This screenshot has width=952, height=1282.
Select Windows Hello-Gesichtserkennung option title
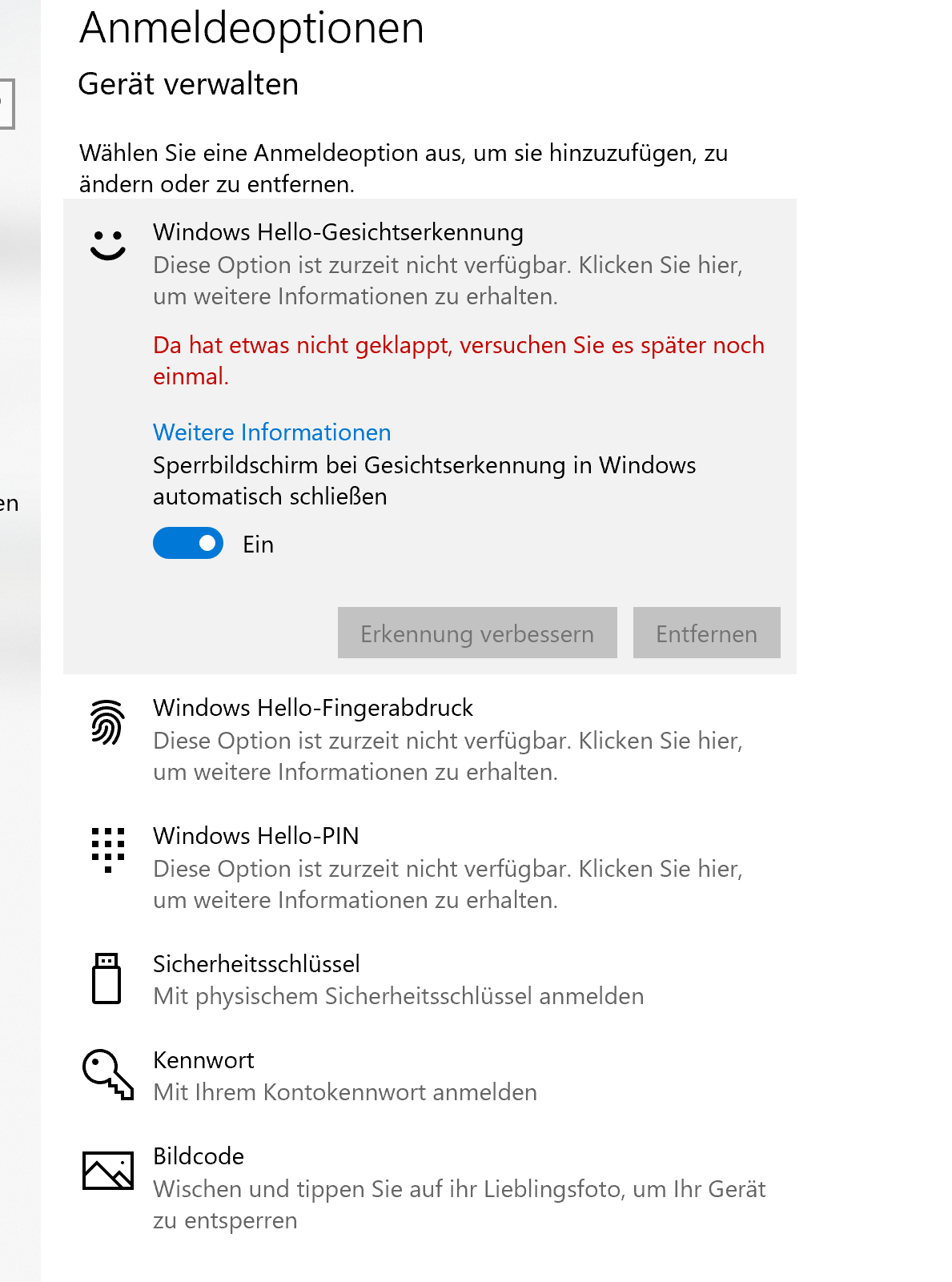tap(338, 232)
